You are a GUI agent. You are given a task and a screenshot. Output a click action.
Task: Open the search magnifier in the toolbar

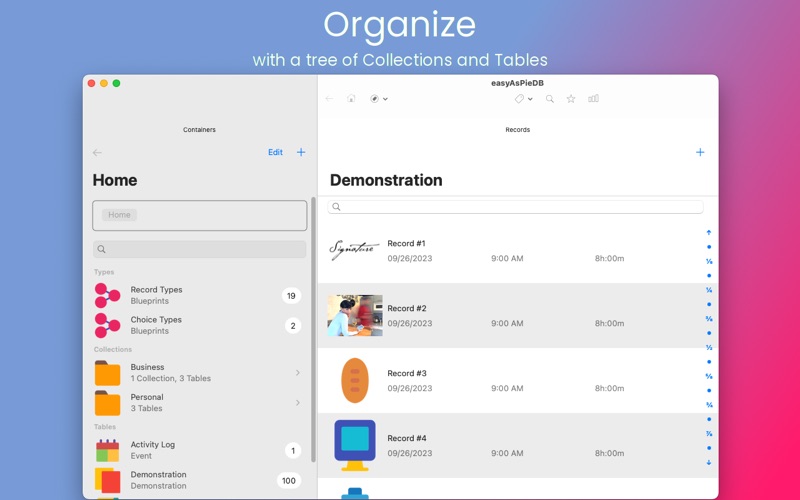(550, 99)
